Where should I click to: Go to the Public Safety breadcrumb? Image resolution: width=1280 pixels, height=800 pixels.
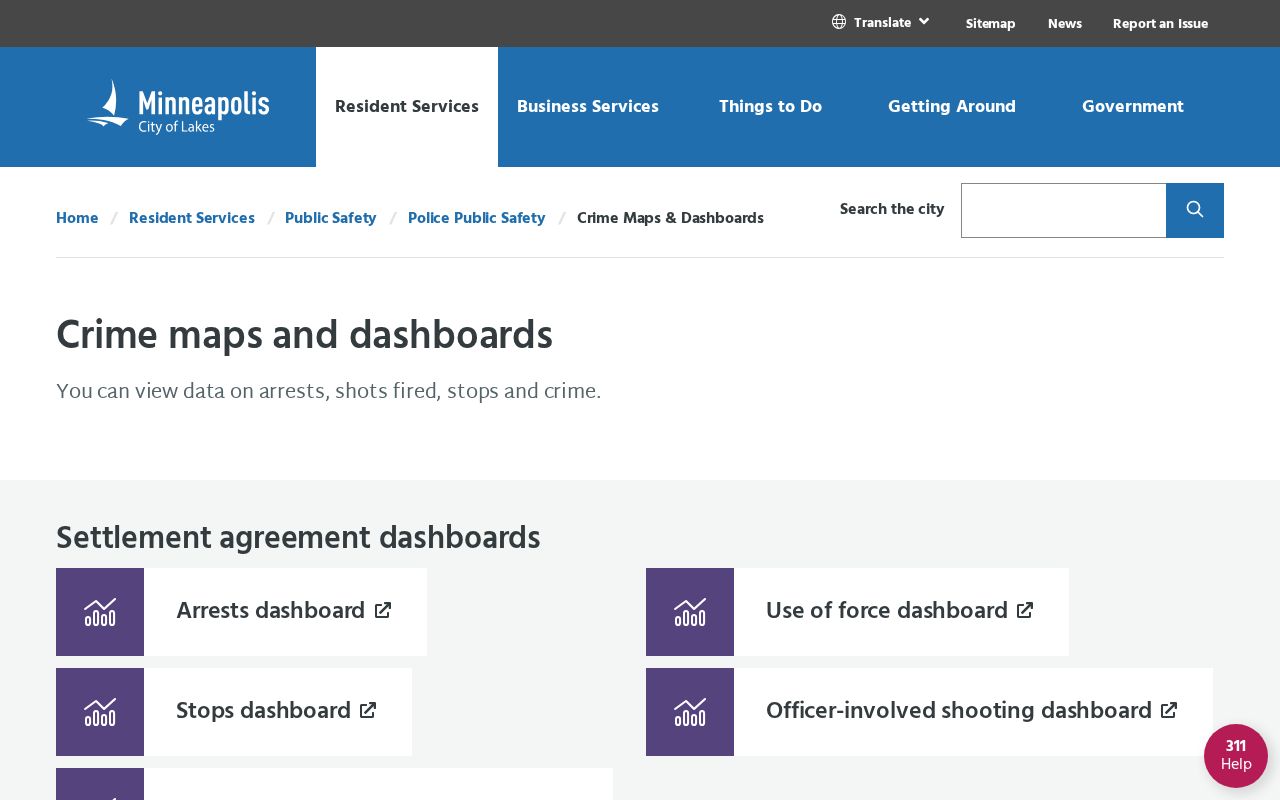pos(331,218)
